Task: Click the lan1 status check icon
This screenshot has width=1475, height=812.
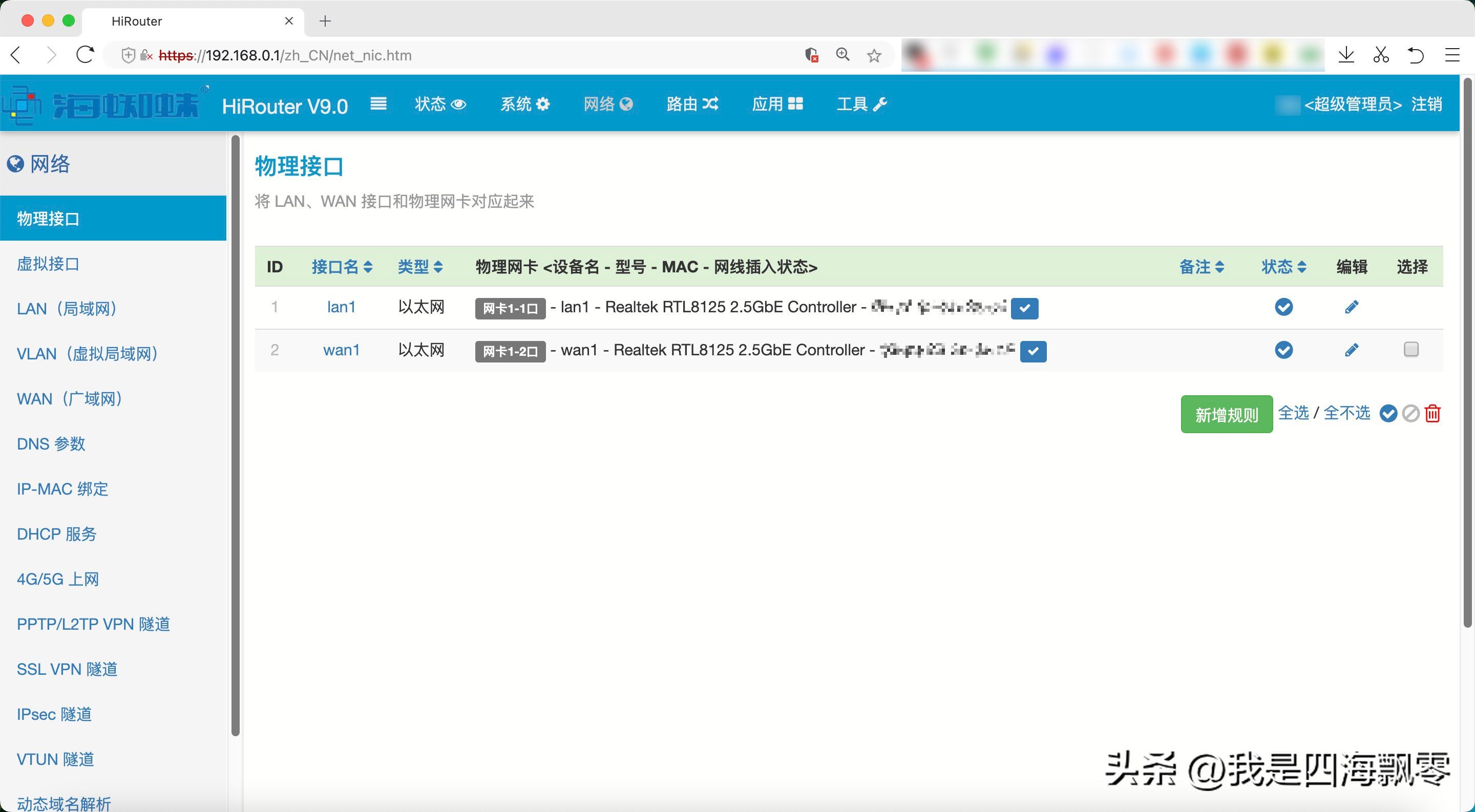Action: coord(1284,307)
